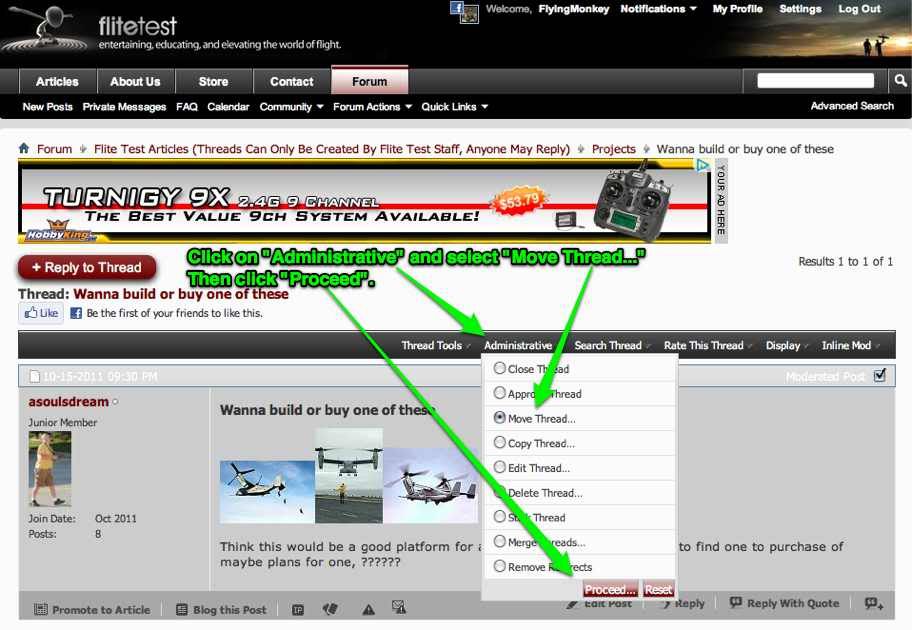Open the Thread Tools dropdown

(436, 346)
